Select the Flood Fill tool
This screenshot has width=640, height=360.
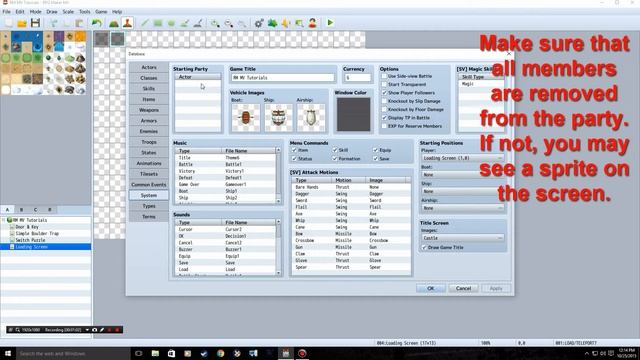click(184, 23)
